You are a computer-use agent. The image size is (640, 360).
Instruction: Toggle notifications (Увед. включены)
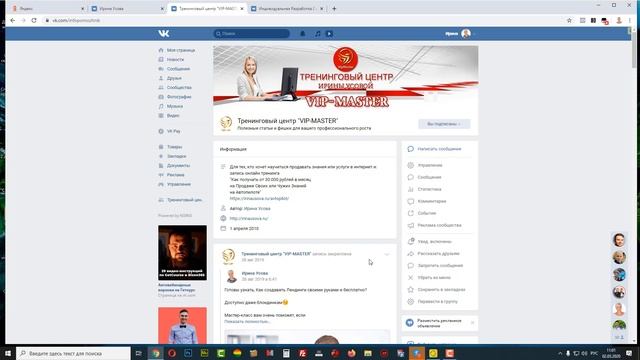point(434,242)
